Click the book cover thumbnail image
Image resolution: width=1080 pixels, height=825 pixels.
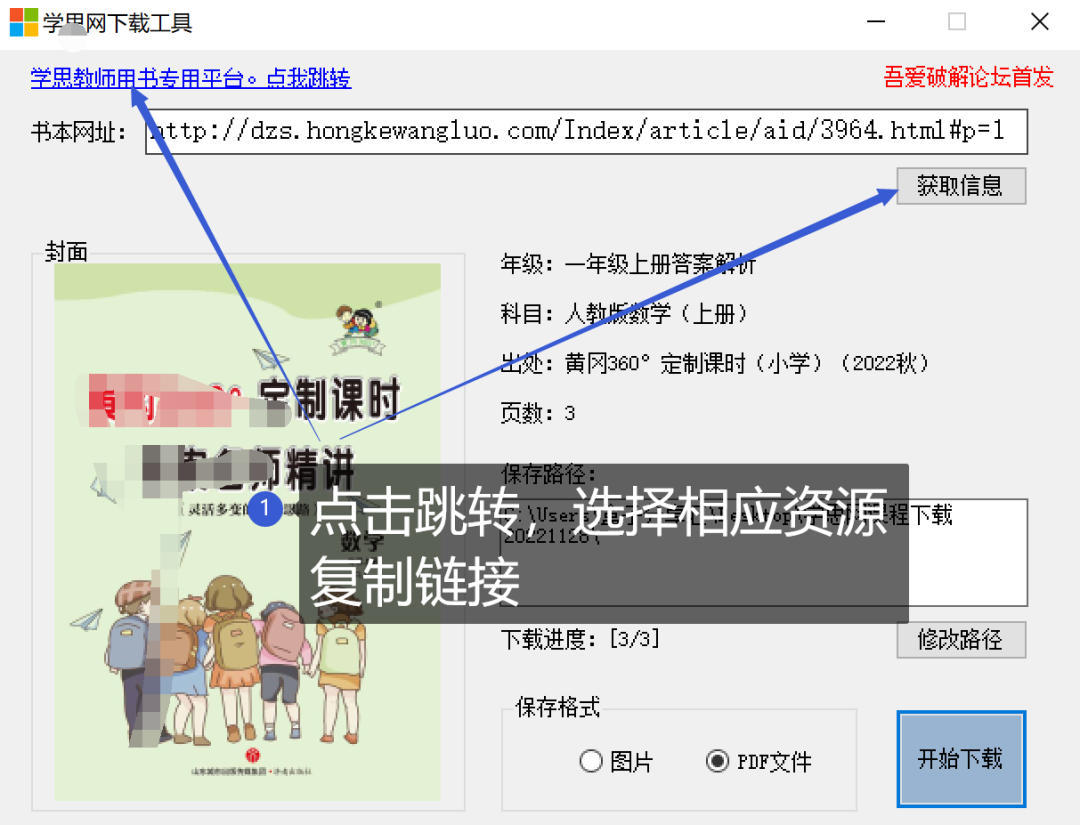click(247, 532)
